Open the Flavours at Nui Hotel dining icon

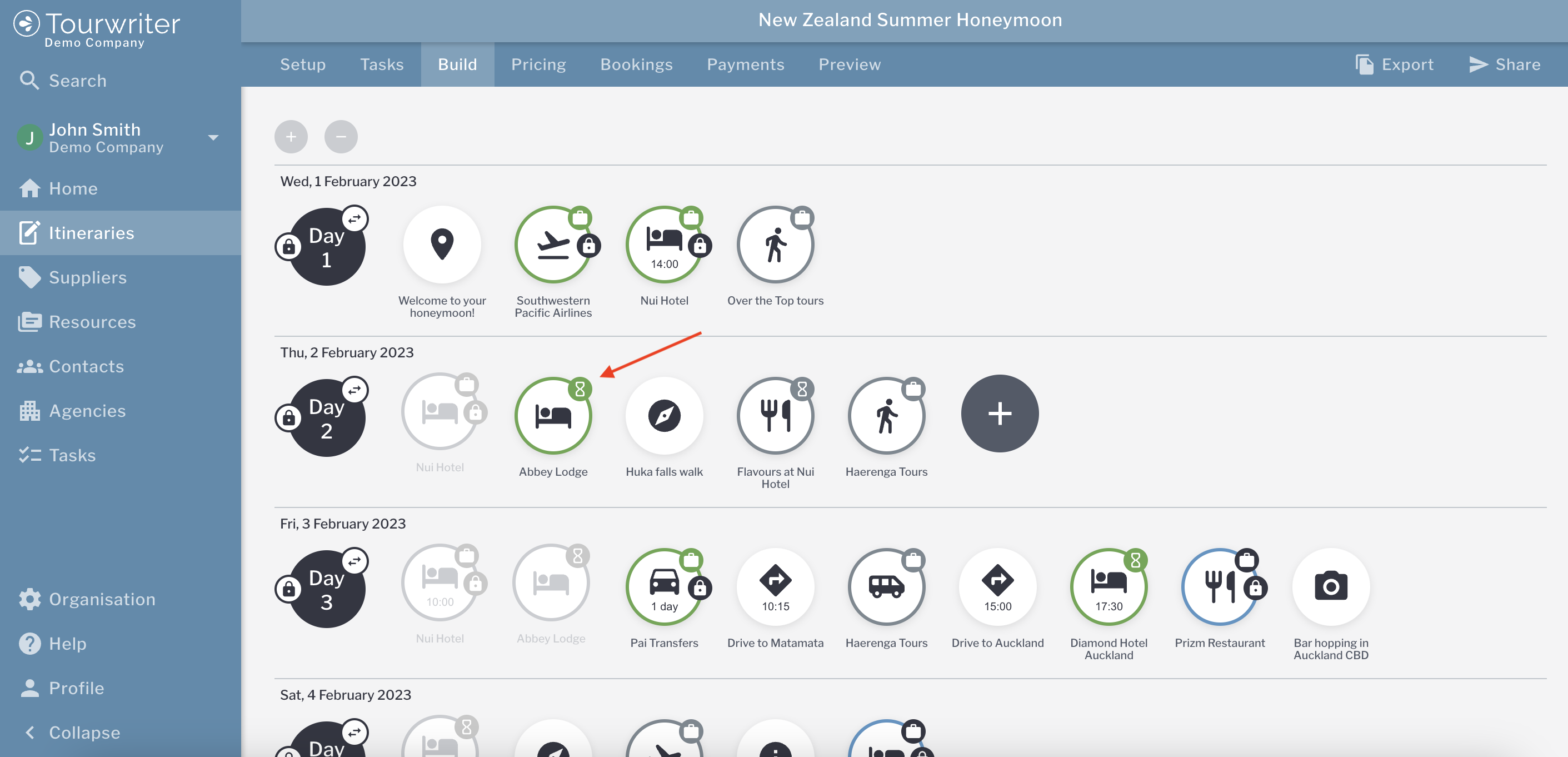coord(774,416)
